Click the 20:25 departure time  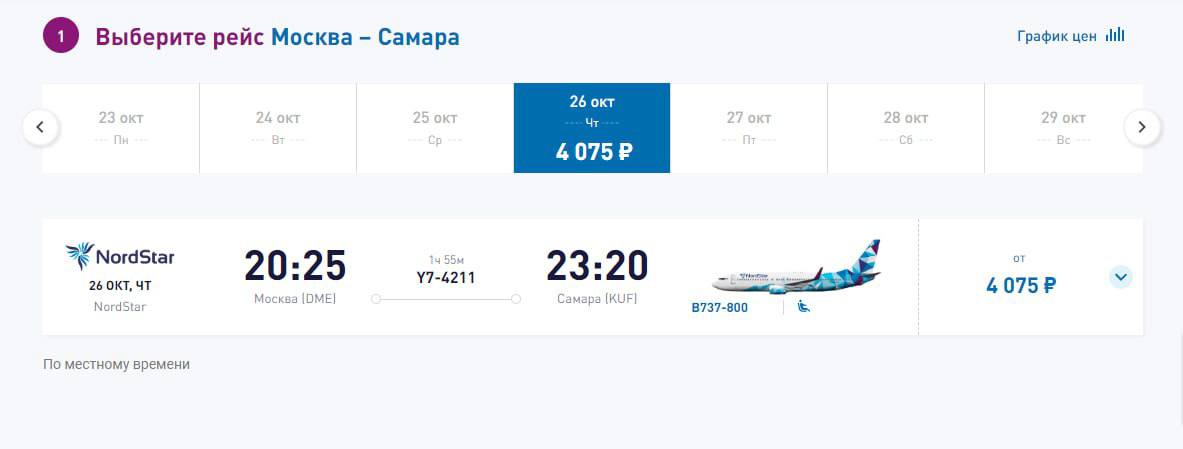[295, 266]
